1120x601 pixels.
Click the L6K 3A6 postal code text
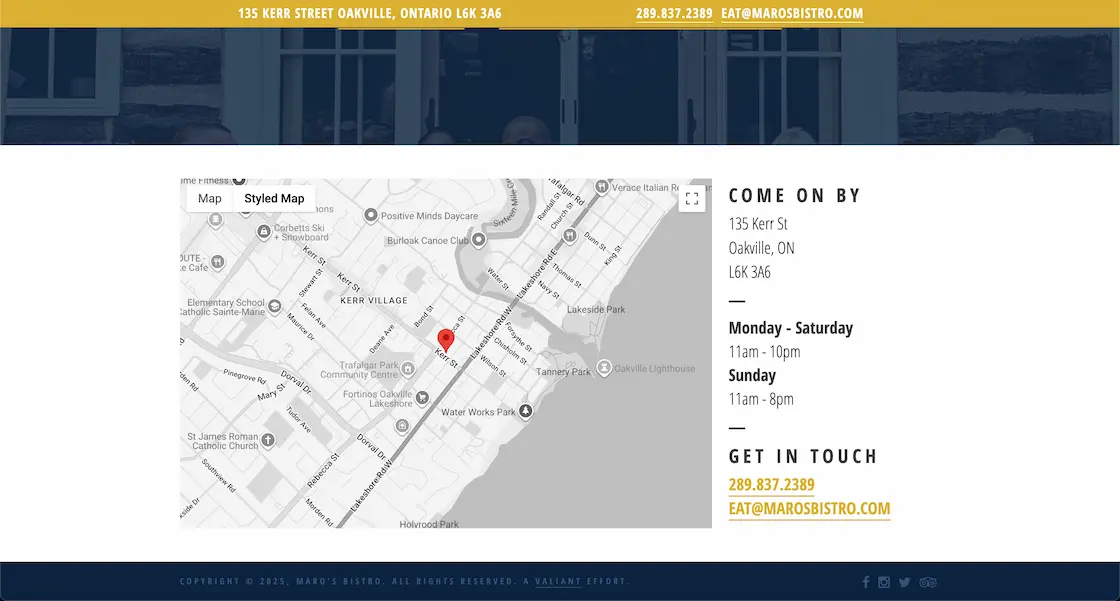point(749,272)
